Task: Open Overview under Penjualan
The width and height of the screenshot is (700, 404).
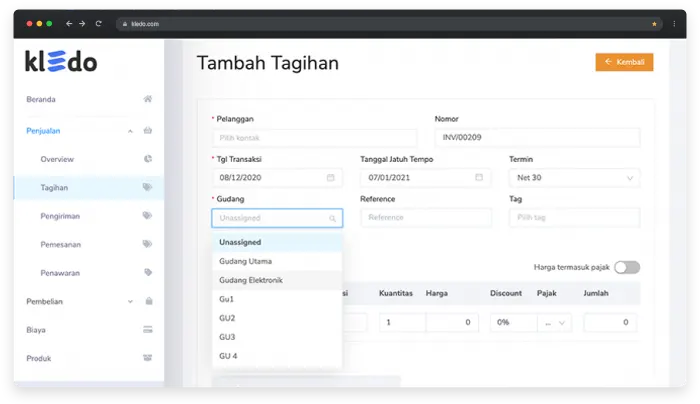Action: (57, 159)
